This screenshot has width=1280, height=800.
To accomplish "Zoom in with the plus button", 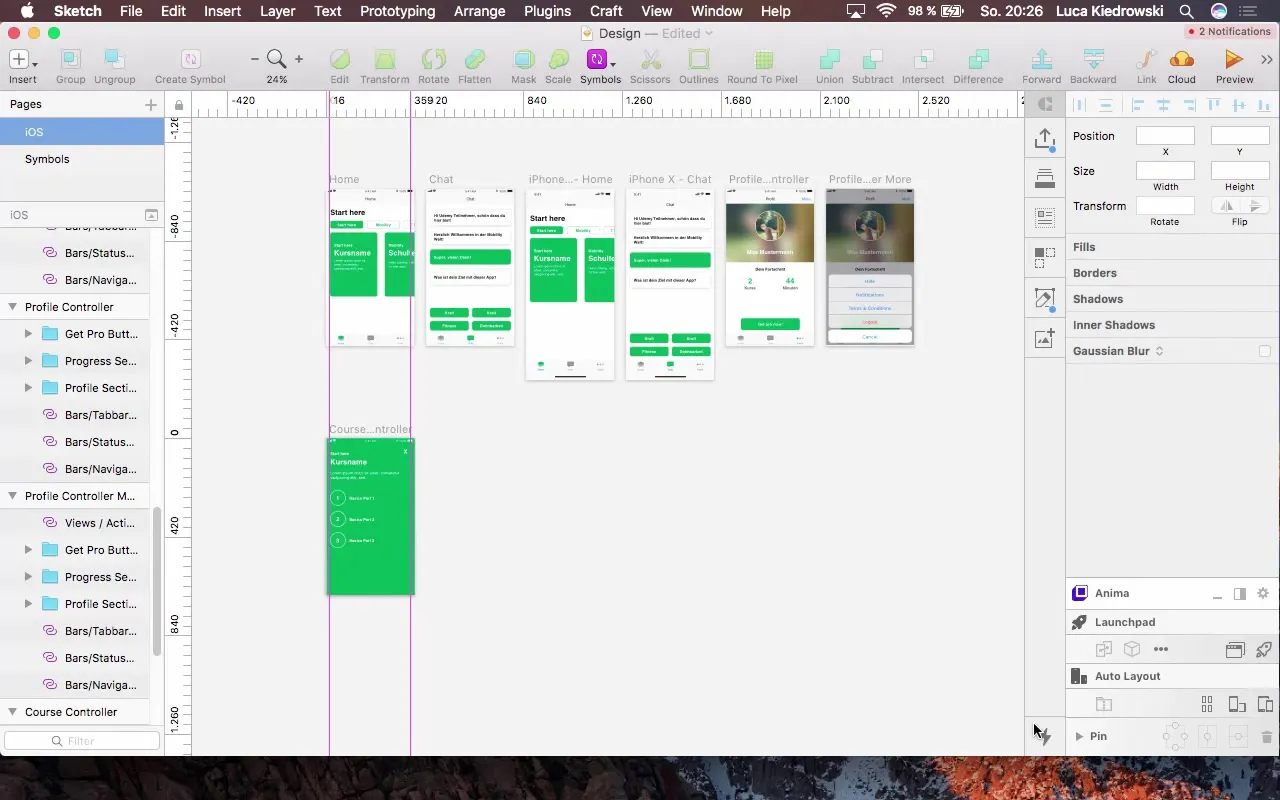I will pos(298,59).
